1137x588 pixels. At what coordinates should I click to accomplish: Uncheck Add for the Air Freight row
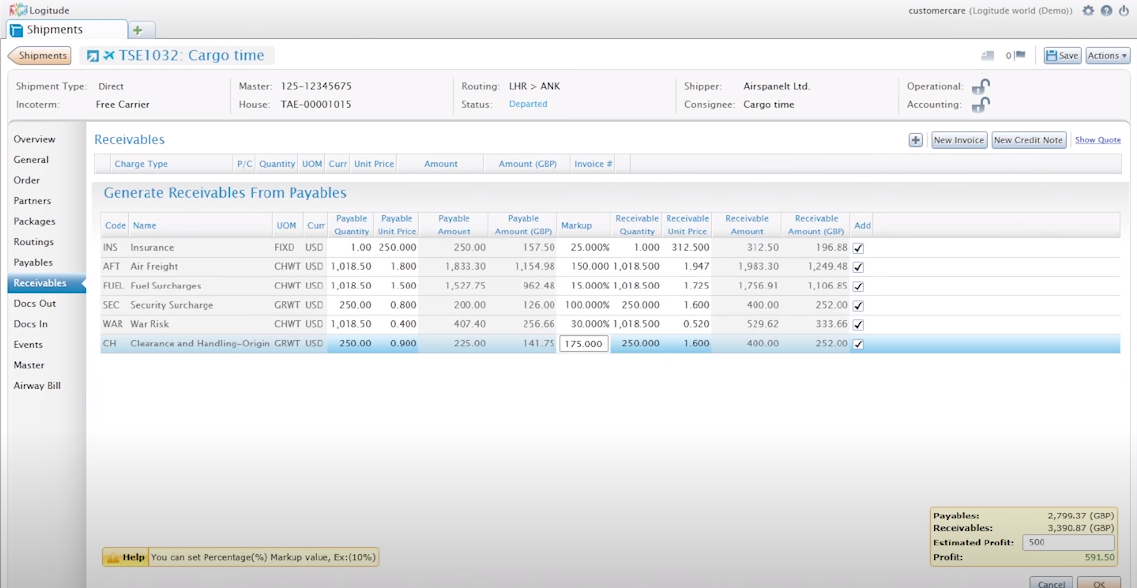click(x=859, y=267)
